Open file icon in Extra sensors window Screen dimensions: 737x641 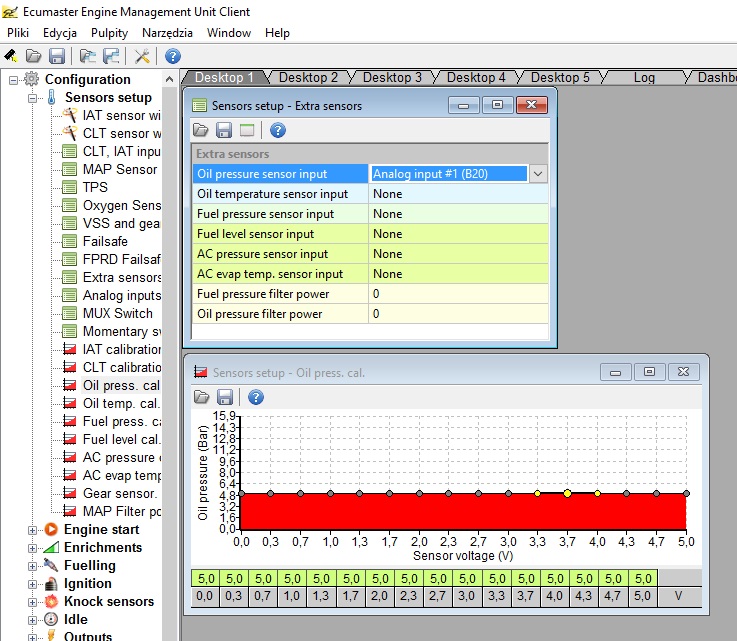pyautogui.click(x=201, y=130)
